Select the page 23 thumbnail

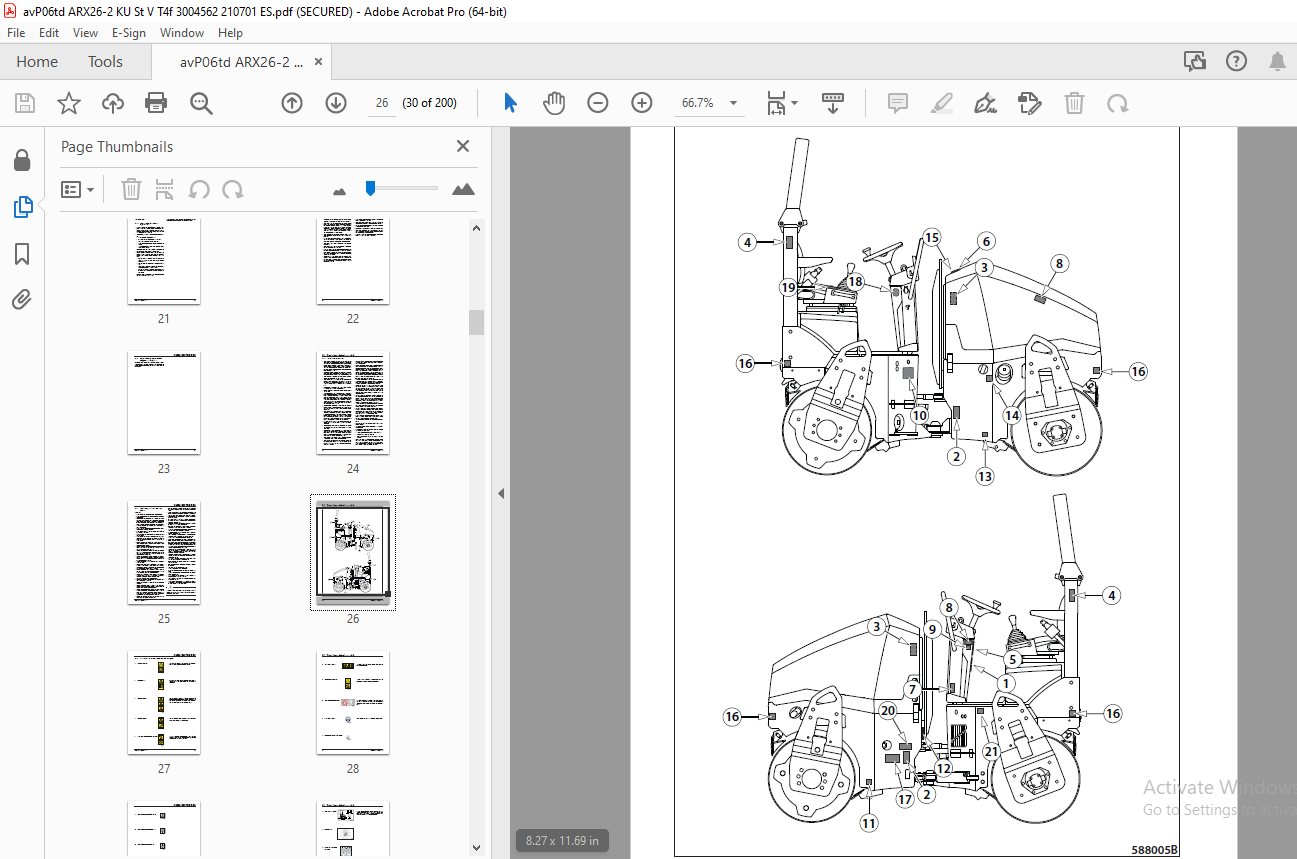164,403
